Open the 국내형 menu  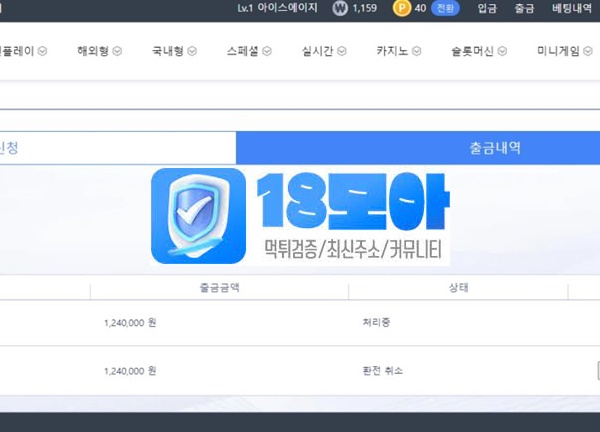tap(168, 51)
